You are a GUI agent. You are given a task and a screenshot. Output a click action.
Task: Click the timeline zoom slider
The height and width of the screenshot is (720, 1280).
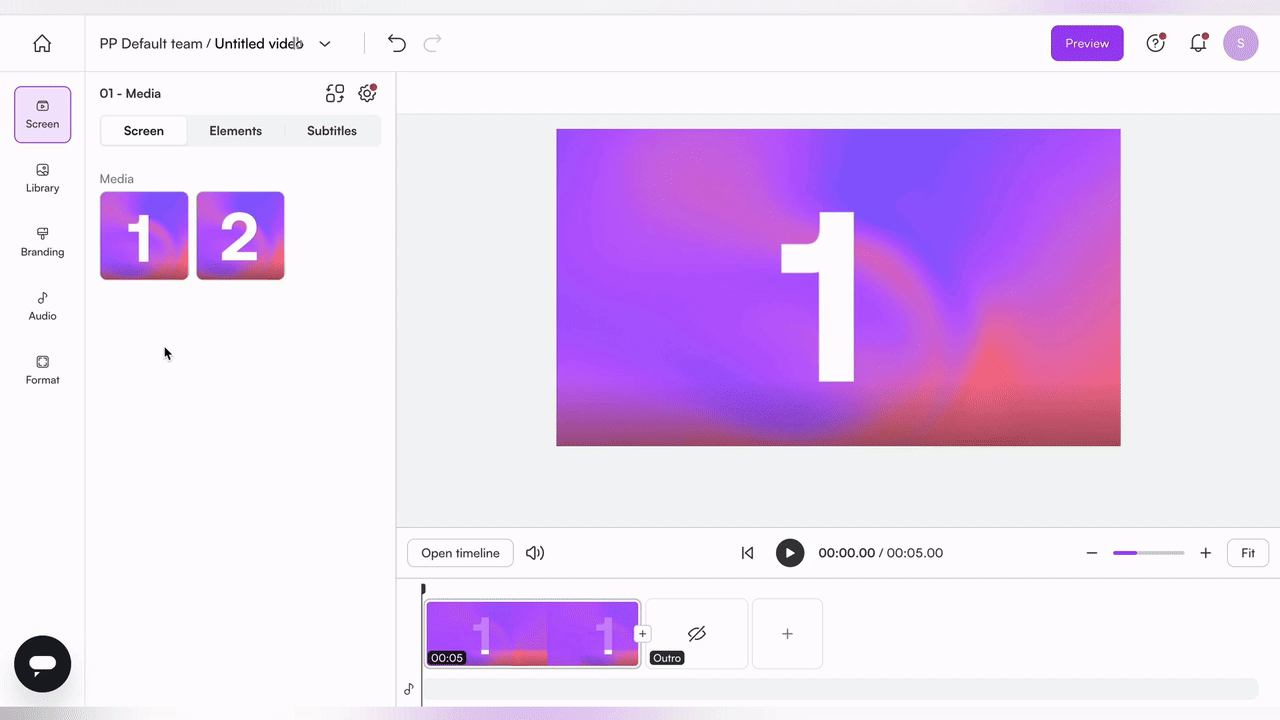1149,553
